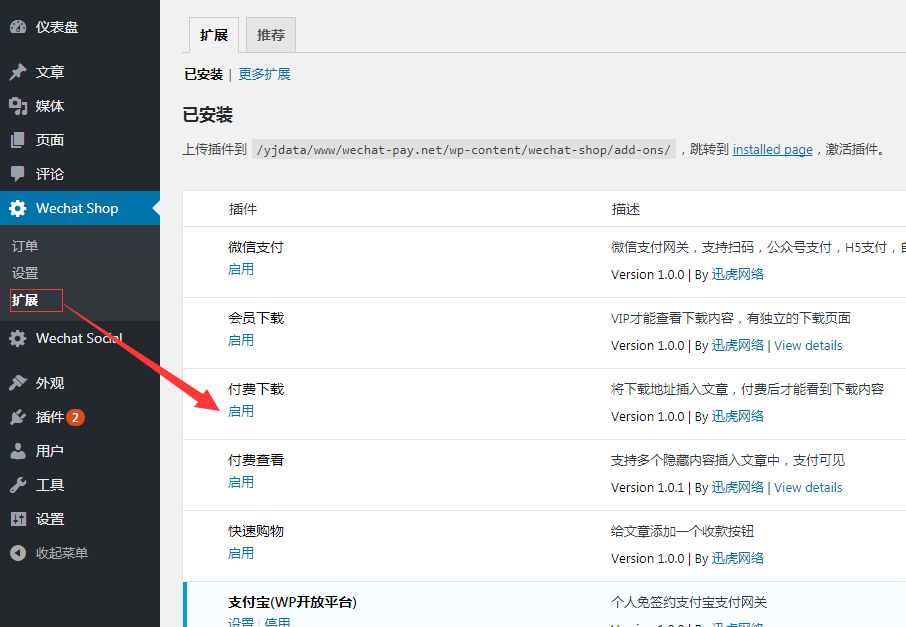
Task: Click the 已安装 page heading
Action: point(208,115)
